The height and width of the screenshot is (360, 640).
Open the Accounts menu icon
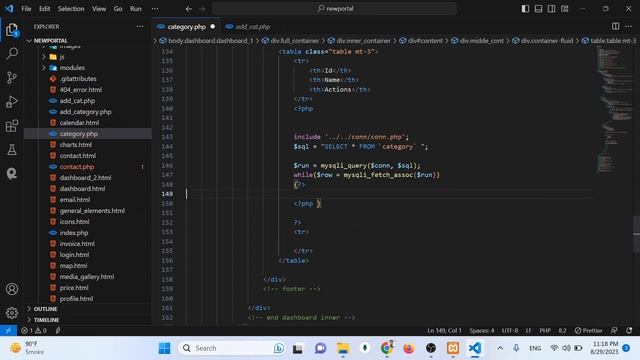[12, 289]
